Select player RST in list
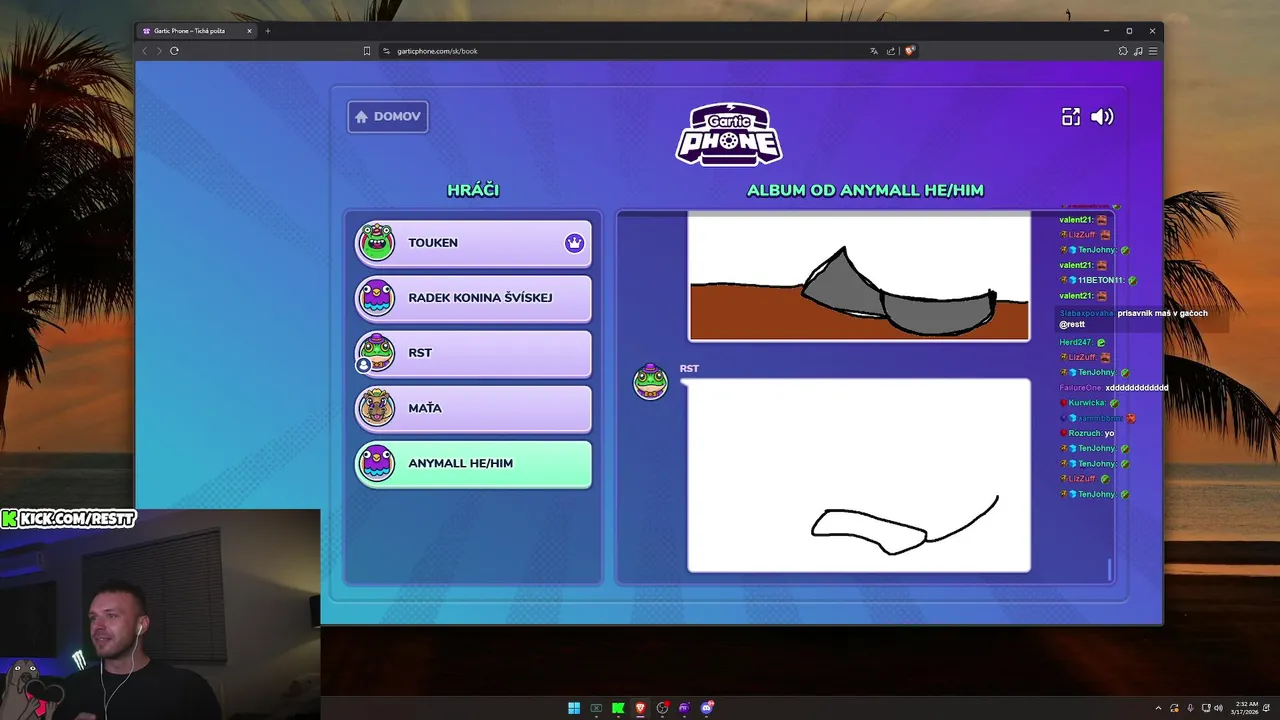The height and width of the screenshot is (720, 1280). pyautogui.click(x=473, y=353)
